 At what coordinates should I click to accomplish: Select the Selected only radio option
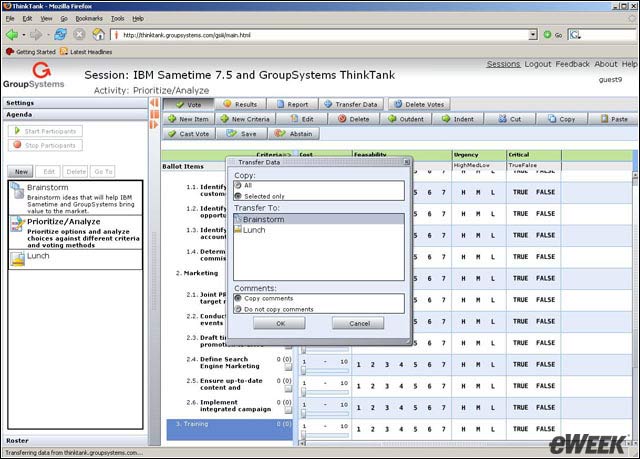coord(238,196)
